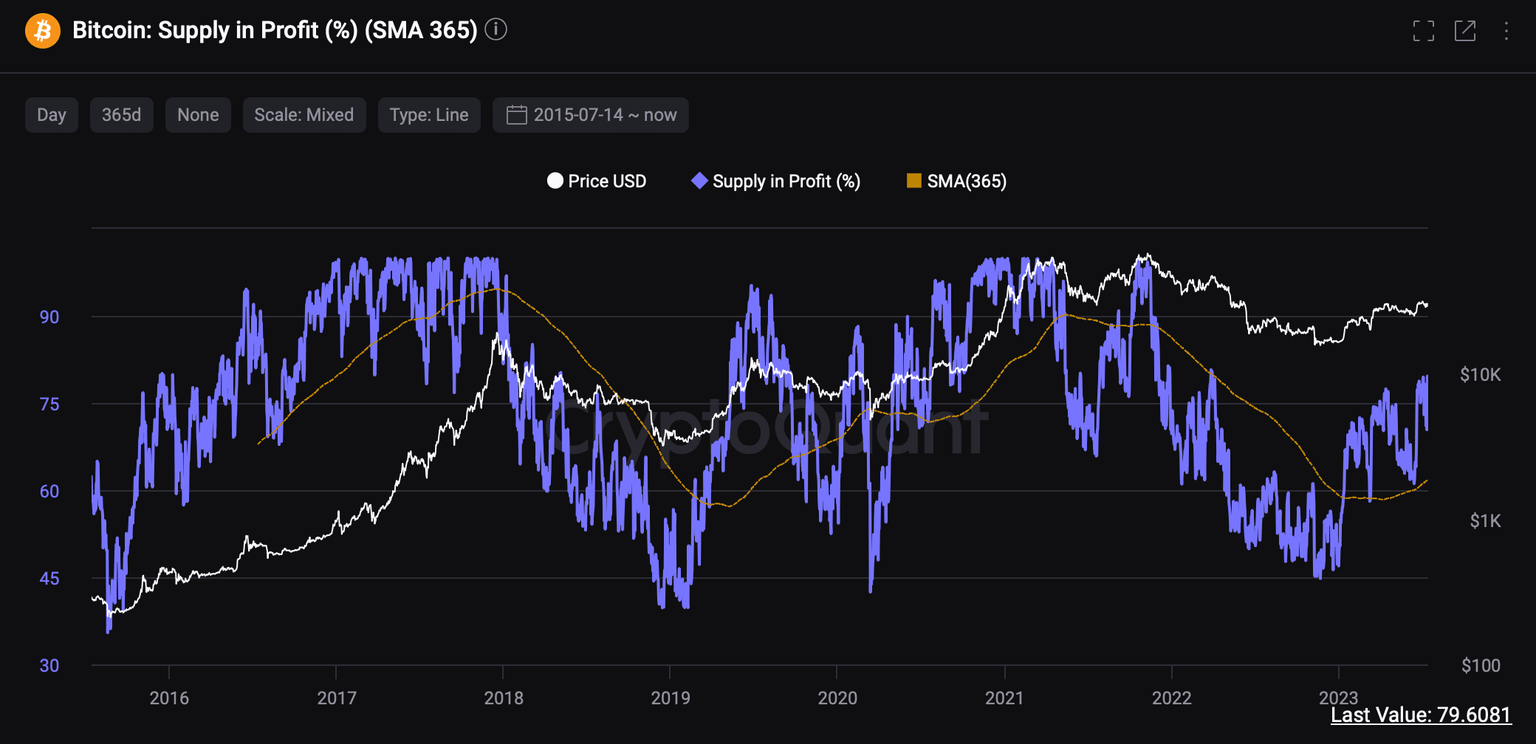Enter fullscreen mode for the chart
The height and width of the screenshot is (744, 1536).
(1423, 30)
